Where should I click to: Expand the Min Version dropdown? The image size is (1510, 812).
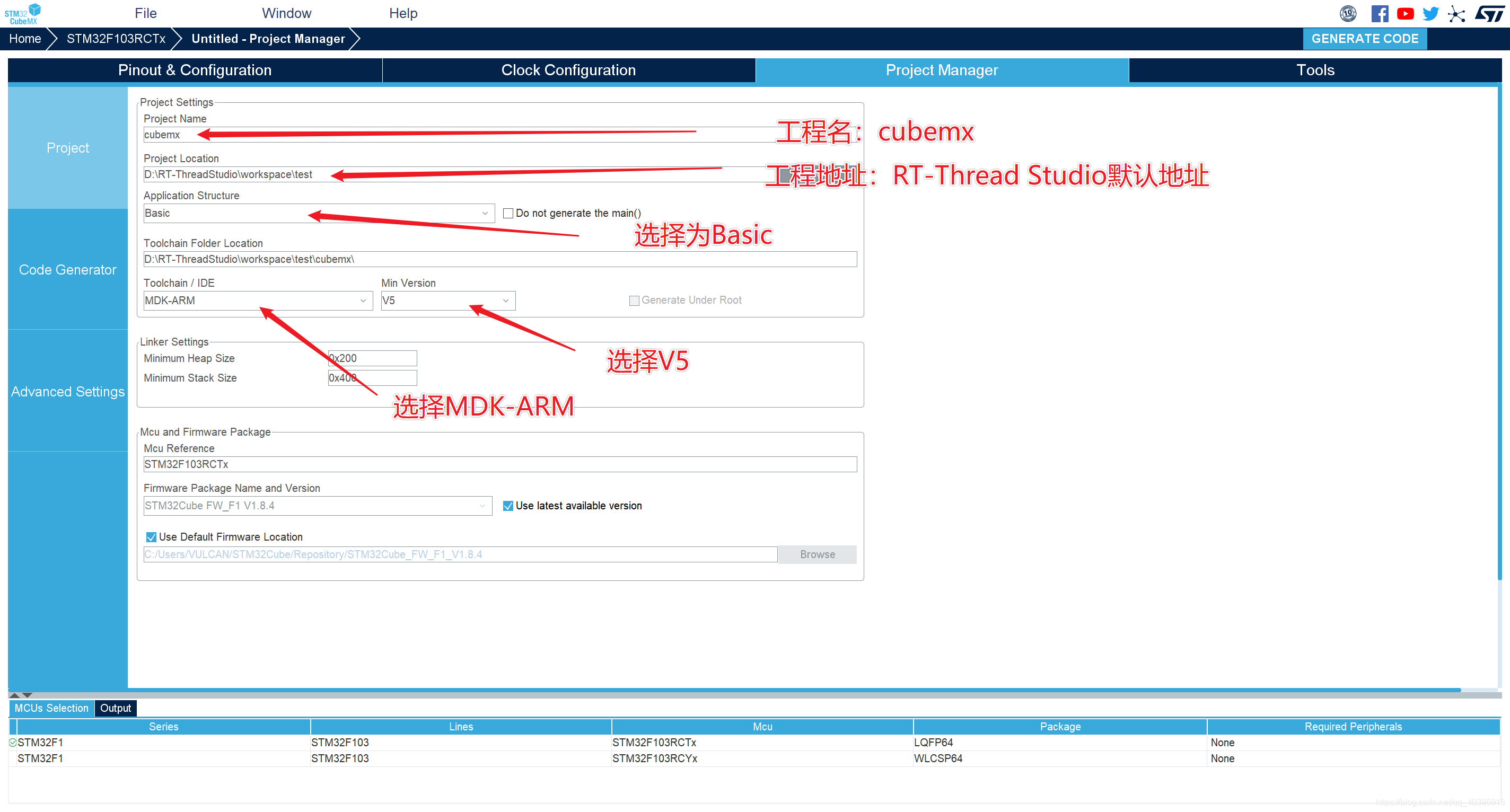(505, 301)
